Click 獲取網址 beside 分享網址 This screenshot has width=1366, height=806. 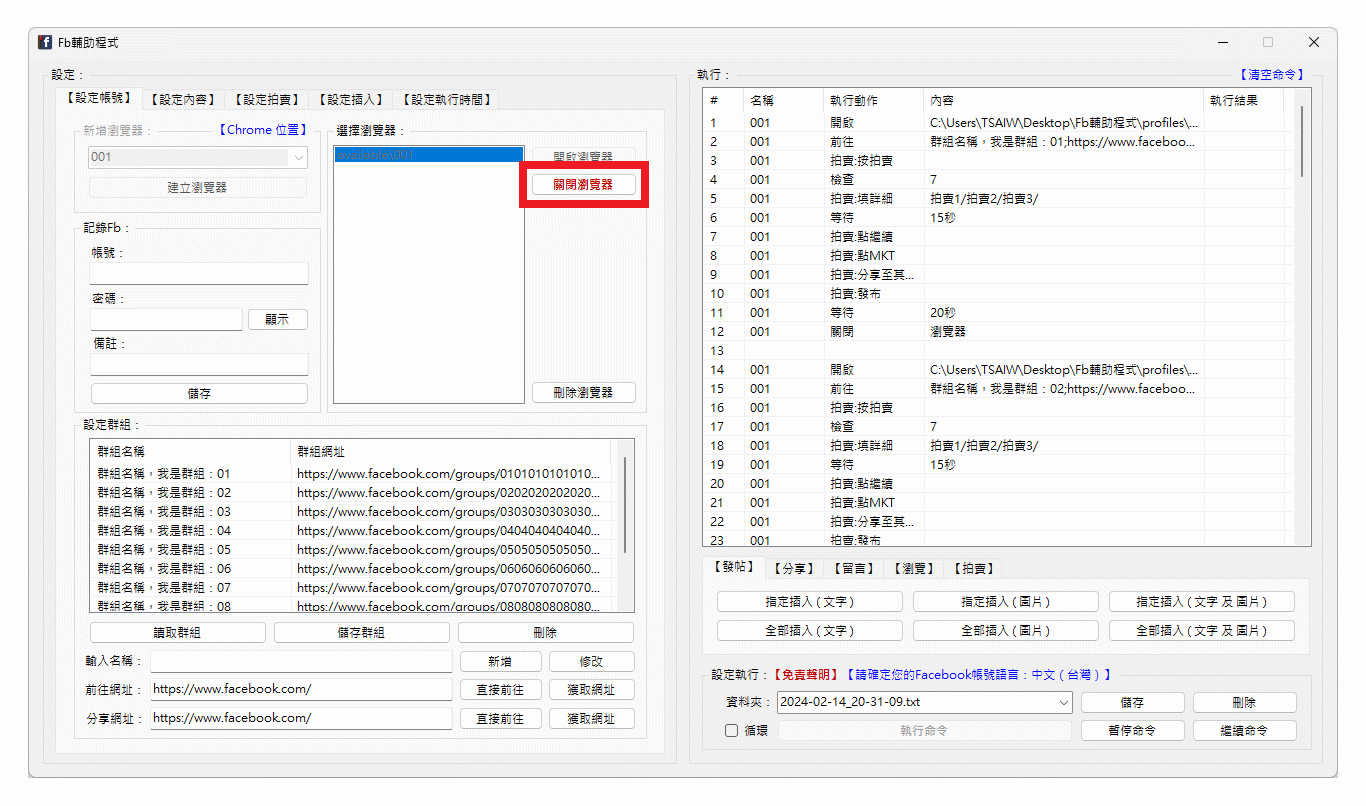click(x=591, y=718)
